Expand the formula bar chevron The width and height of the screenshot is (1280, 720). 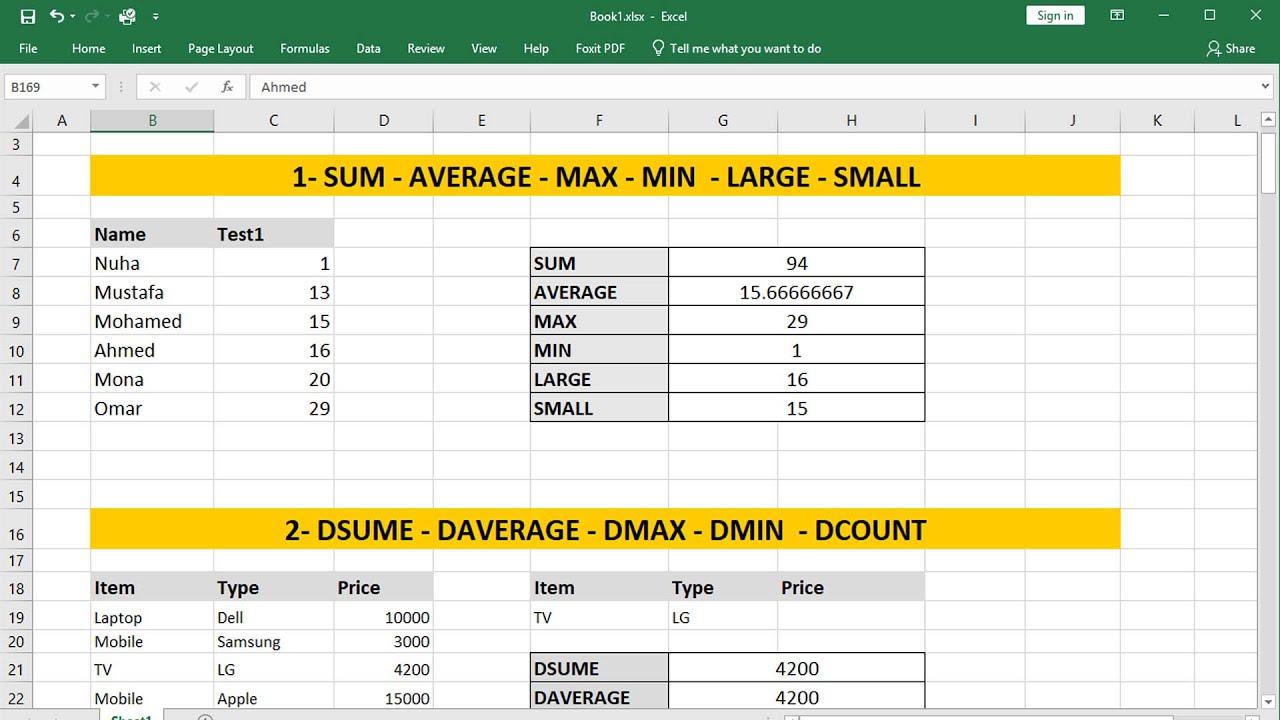click(x=1264, y=87)
